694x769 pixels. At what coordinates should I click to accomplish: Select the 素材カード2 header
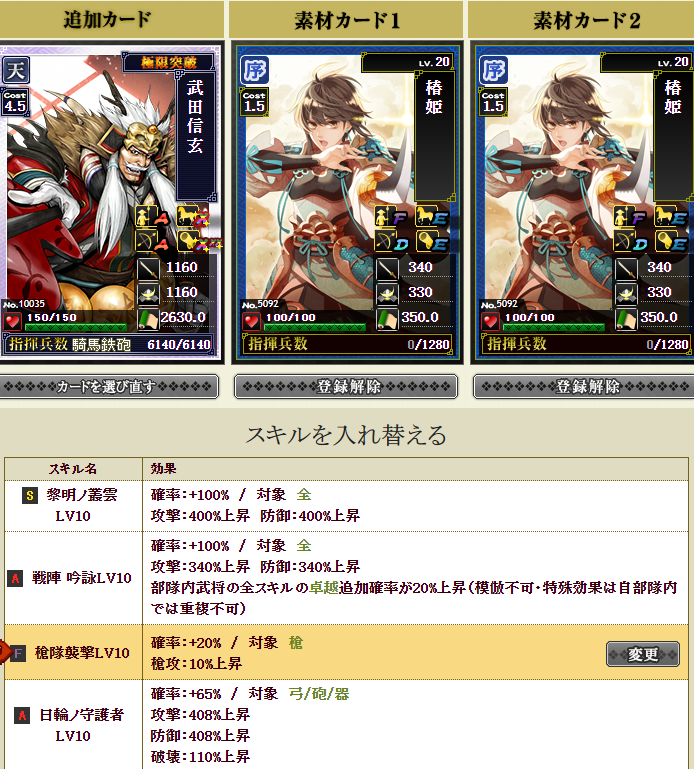point(582,20)
